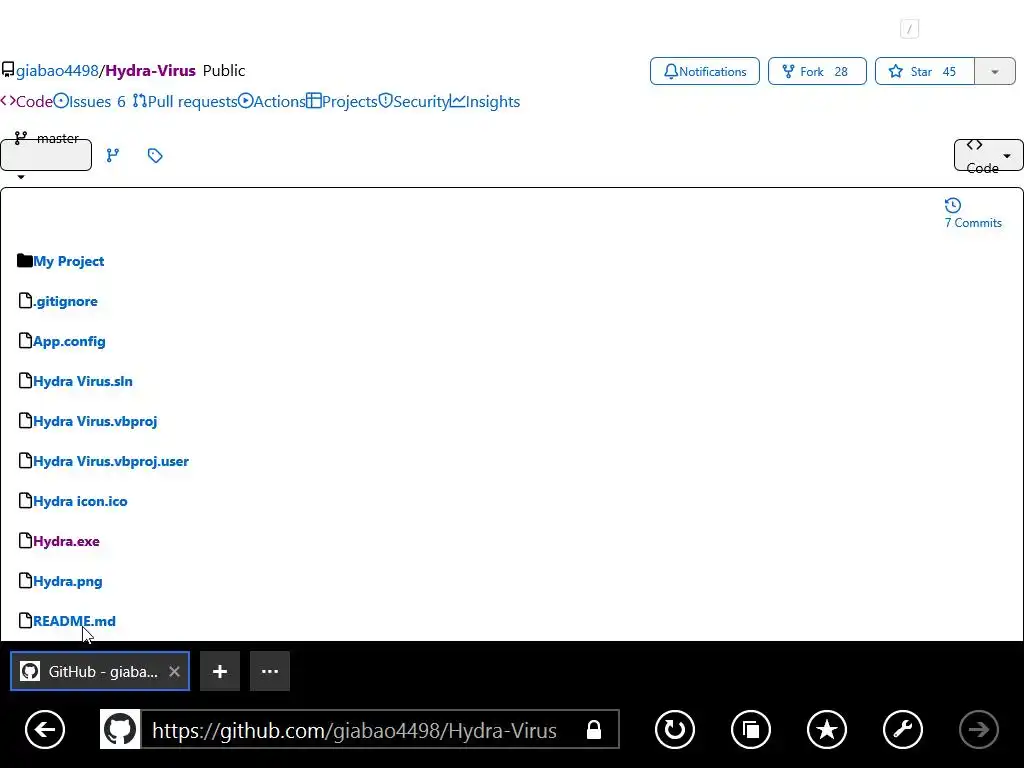The width and height of the screenshot is (1024, 768).
Task: Click the Hydra.exe file icon
Action: [x=25, y=540]
